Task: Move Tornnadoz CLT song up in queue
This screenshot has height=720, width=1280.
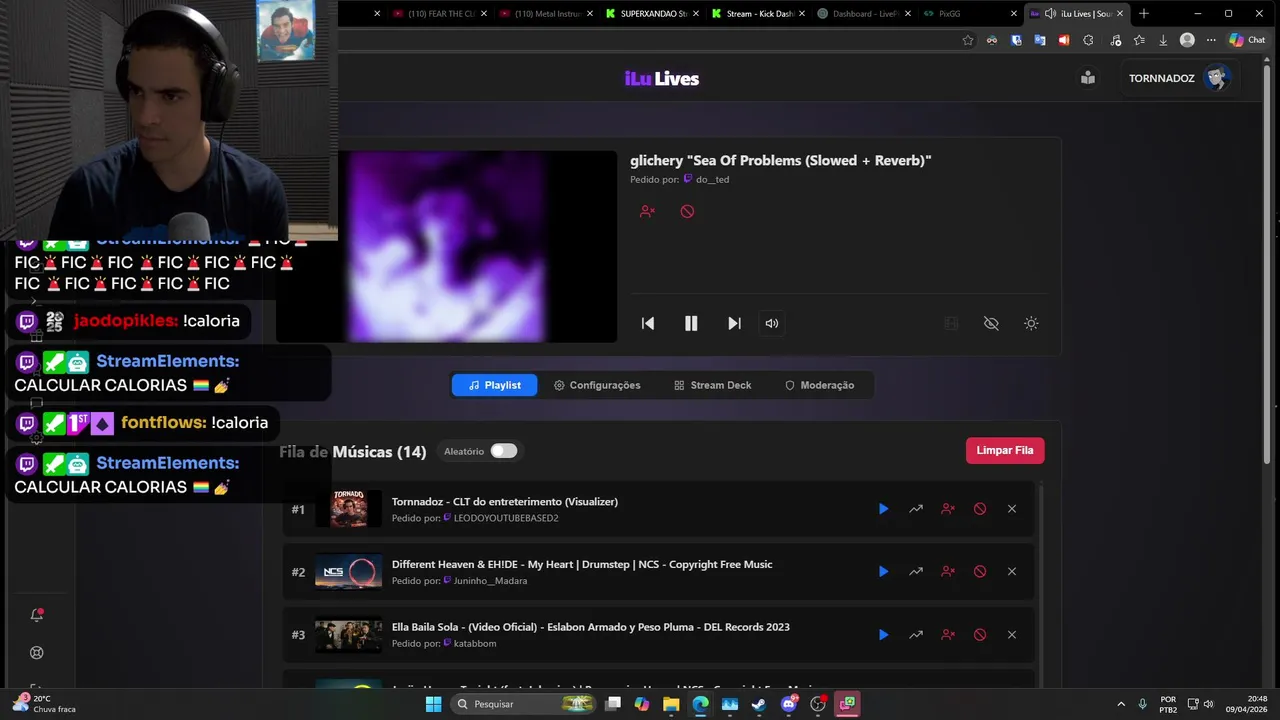Action: [x=916, y=509]
